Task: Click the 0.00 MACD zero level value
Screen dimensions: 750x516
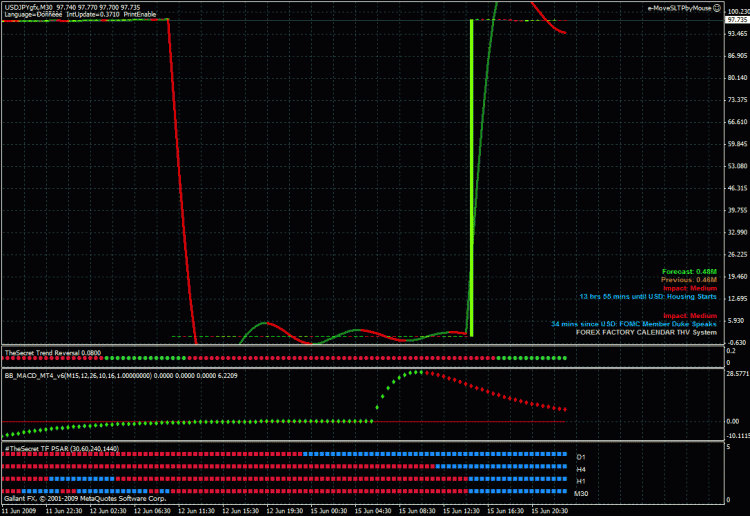Action: click(x=733, y=421)
